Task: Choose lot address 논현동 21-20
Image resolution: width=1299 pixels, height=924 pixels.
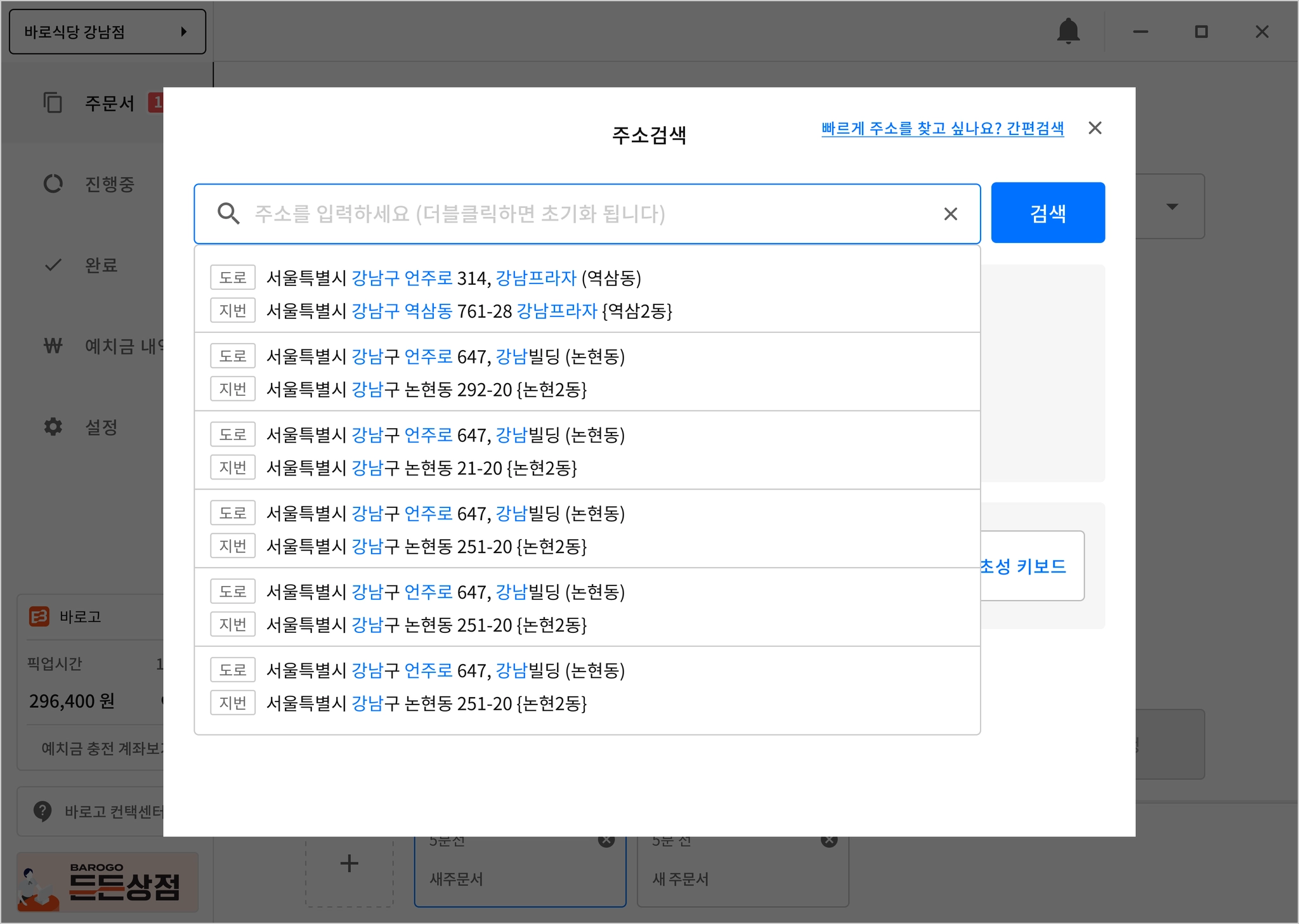Action: [x=421, y=468]
